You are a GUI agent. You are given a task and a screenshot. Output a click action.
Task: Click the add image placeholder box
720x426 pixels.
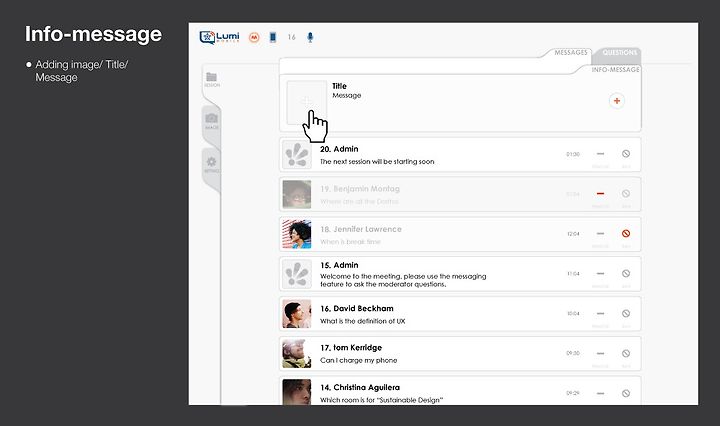(306, 102)
